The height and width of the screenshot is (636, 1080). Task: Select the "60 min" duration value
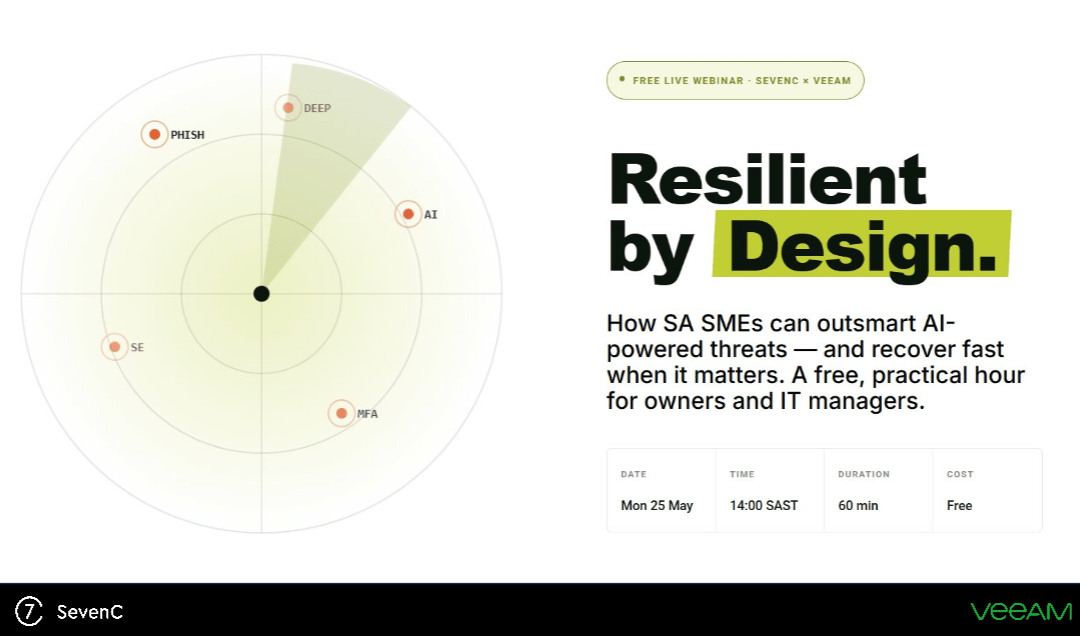[x=858, y=506]
